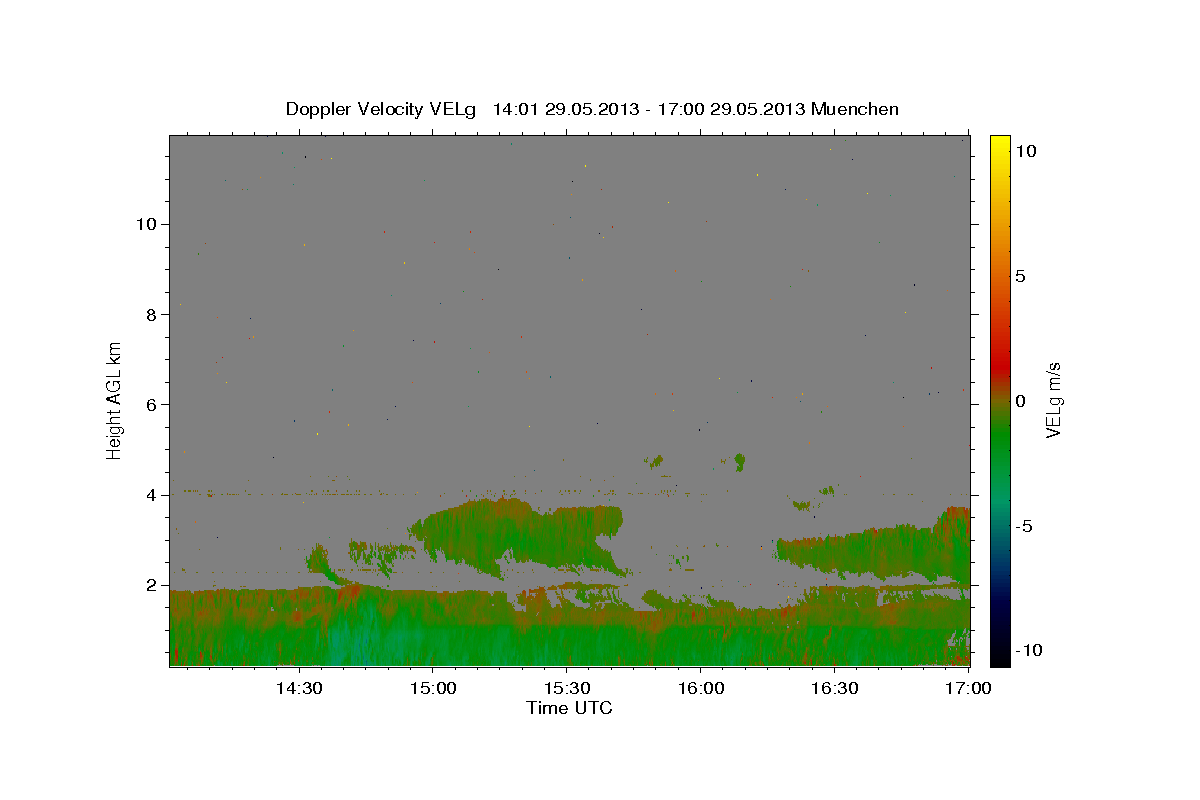This screenshot has width=1200, height=800.
Task: Click the colorbar value 5 label
Action: pos(1020,276)
